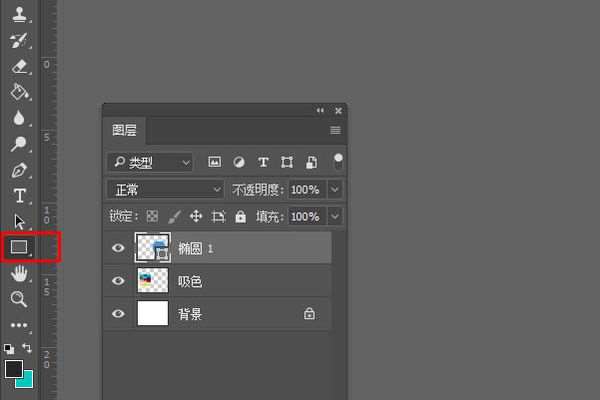600x400 pixels.
Task: Select the Dodge tool
Action: click(18, 144)
